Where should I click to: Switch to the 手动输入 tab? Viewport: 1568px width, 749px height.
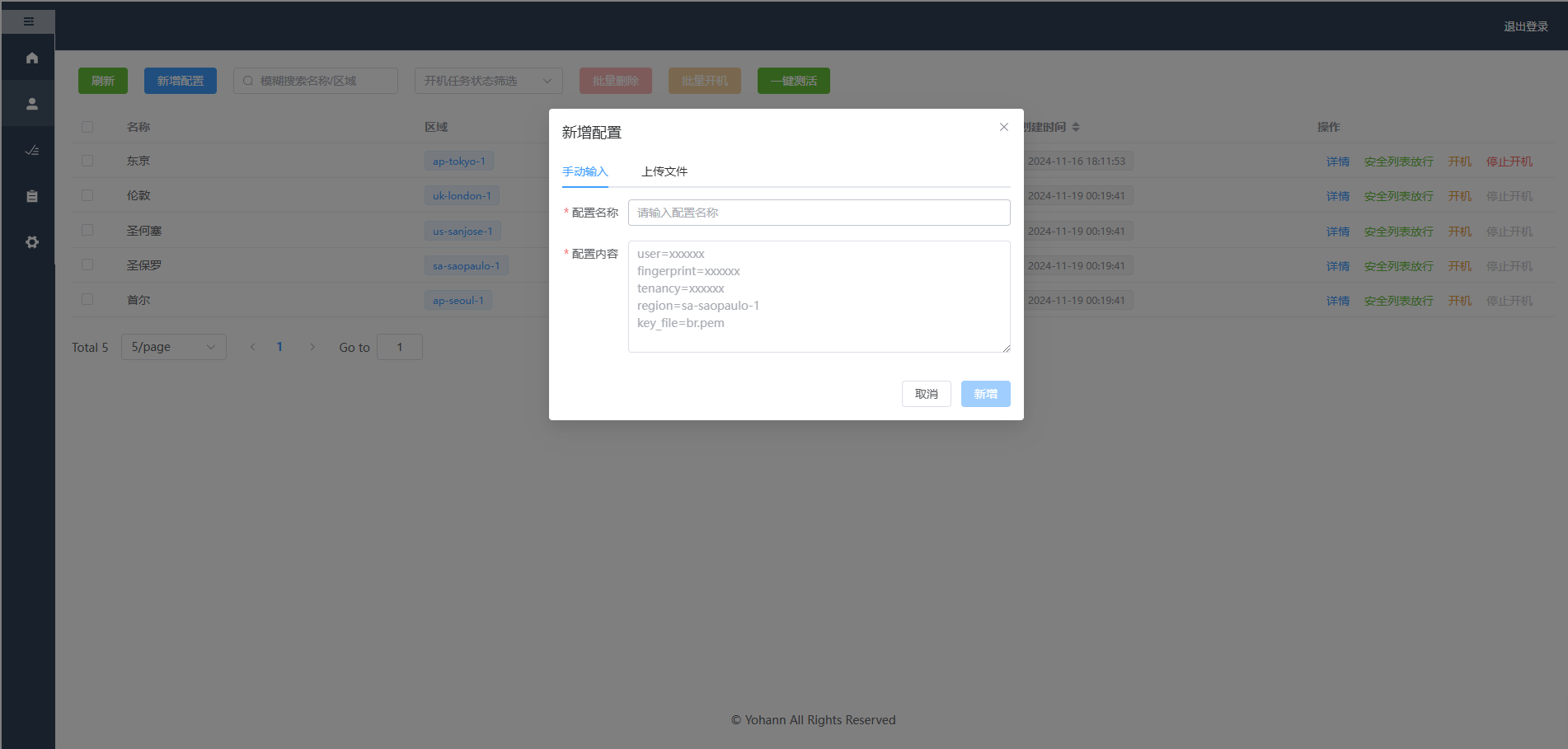click(585, 171)
